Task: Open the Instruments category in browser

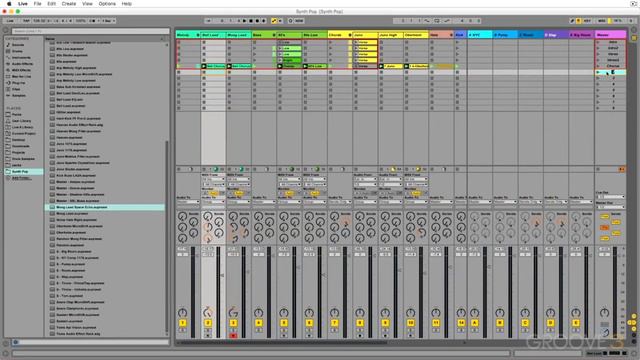Action: click(x=21, y=58)
